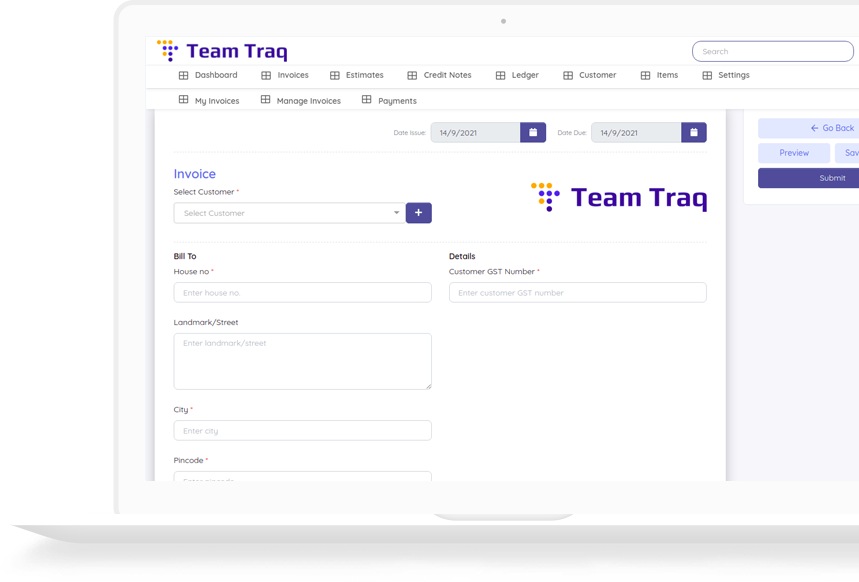
Task: Click the Preview button
Action: [794, 153]
